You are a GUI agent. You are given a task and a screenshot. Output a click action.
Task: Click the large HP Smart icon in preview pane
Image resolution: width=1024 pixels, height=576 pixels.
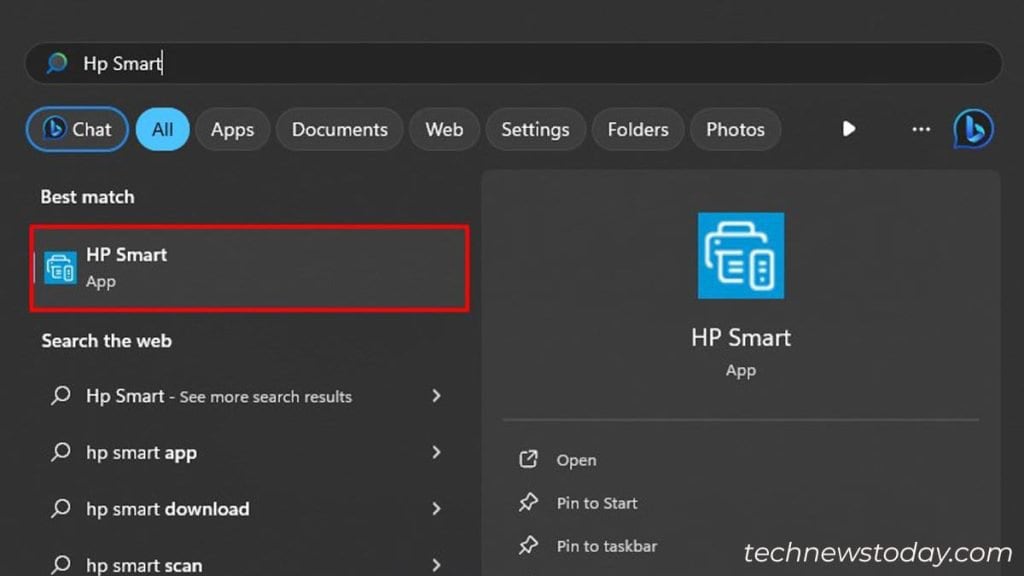click(x=740, y=256)
